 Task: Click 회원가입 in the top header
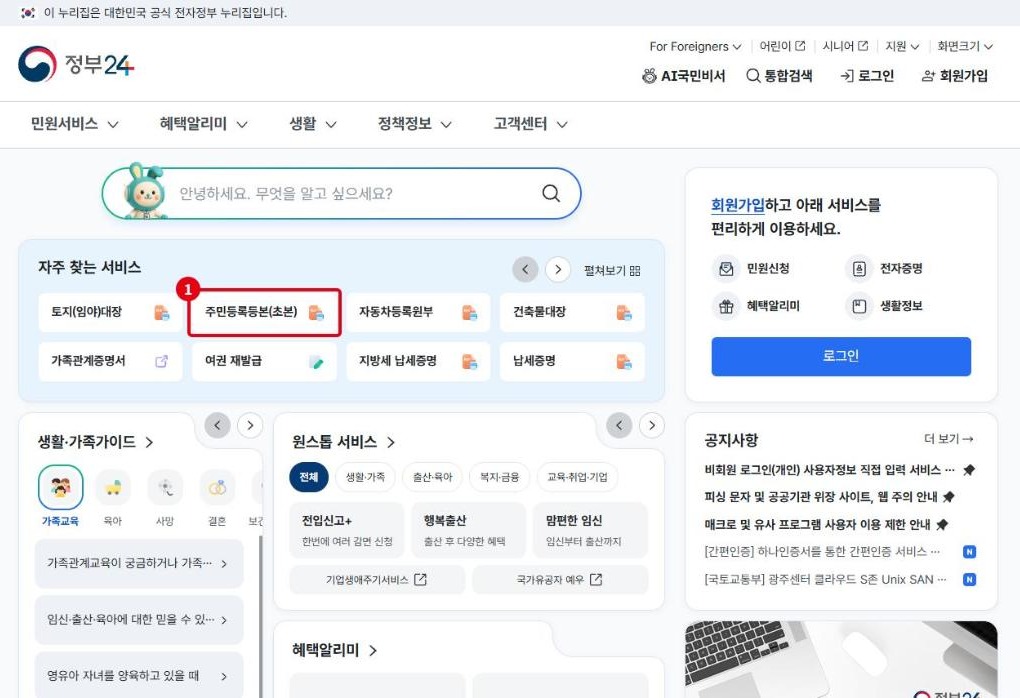click(x=955, y=76)
